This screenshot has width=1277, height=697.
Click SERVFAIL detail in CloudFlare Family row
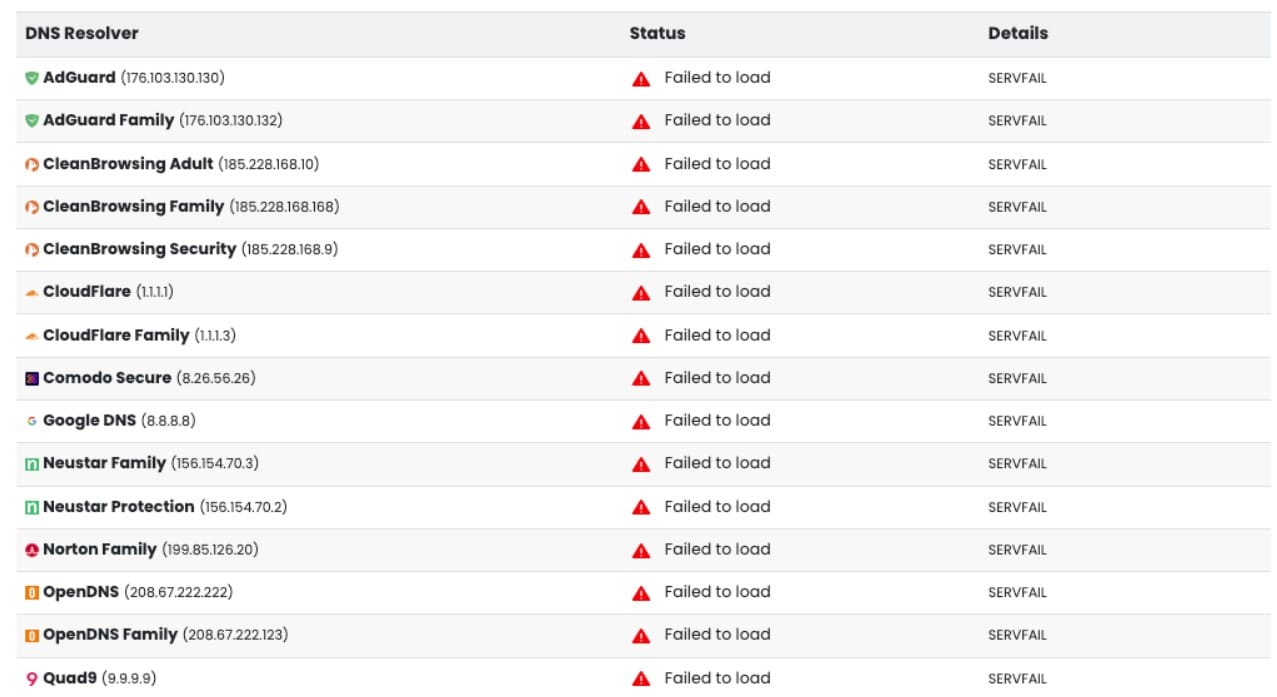[x=1017, y=336]
